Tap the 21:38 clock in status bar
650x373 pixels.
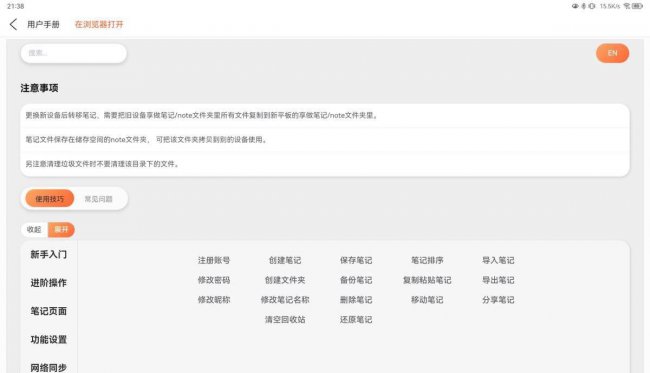click(x=16, y=6)
